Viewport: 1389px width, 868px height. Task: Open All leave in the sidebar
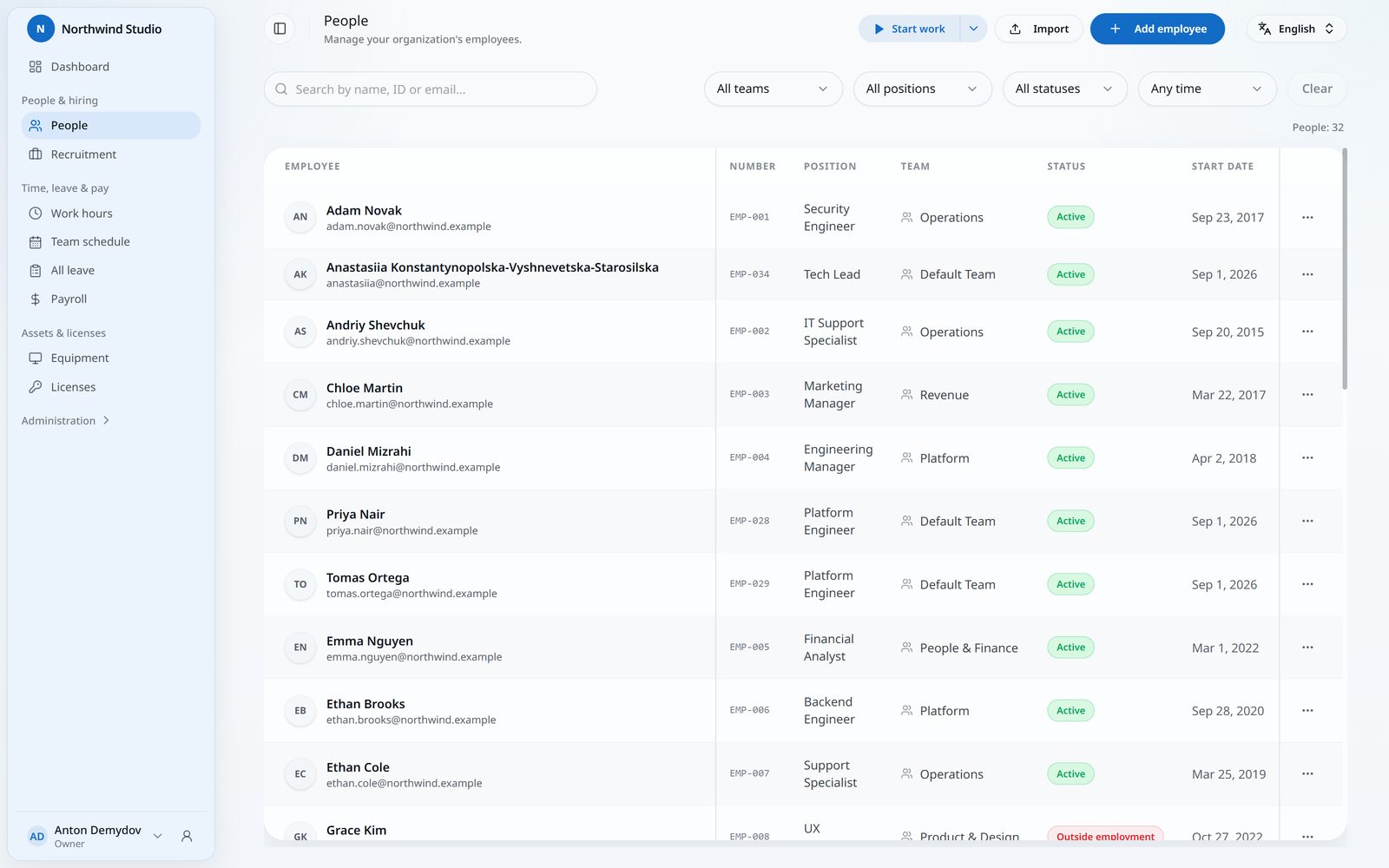pyautogui.click(x=111, y=271)
